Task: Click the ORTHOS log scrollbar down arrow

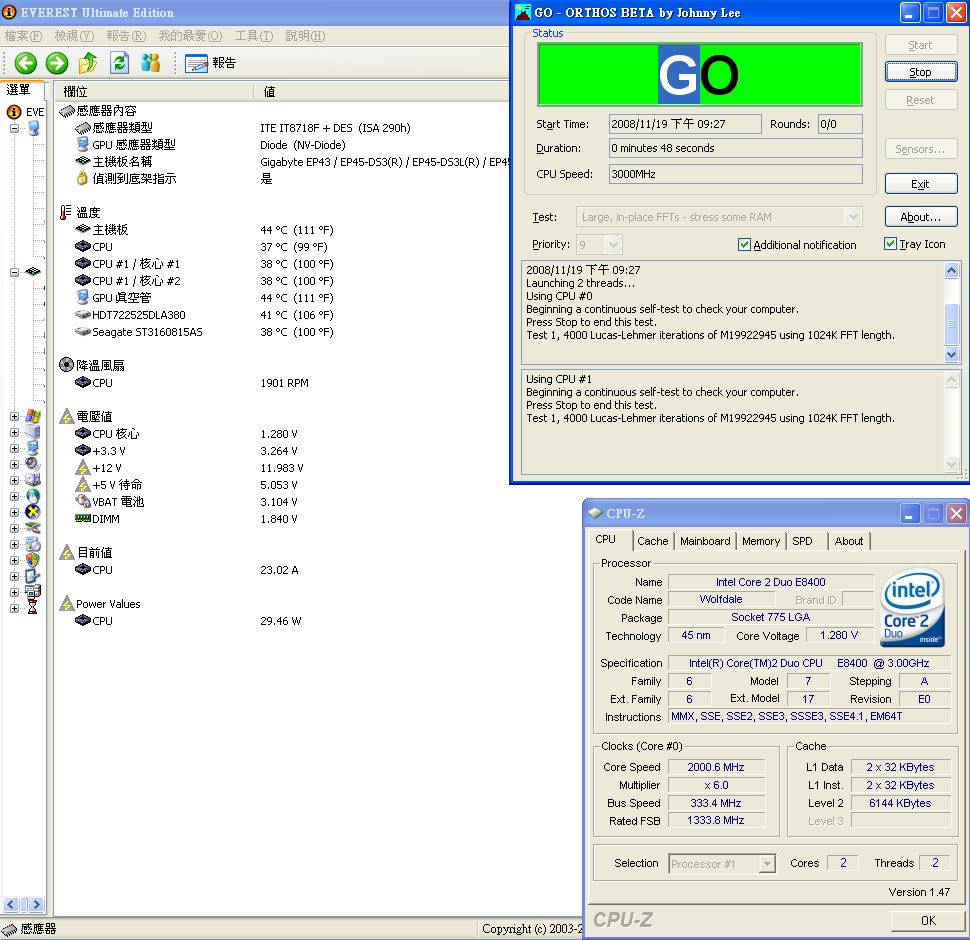Action: [x=951, y=355]
